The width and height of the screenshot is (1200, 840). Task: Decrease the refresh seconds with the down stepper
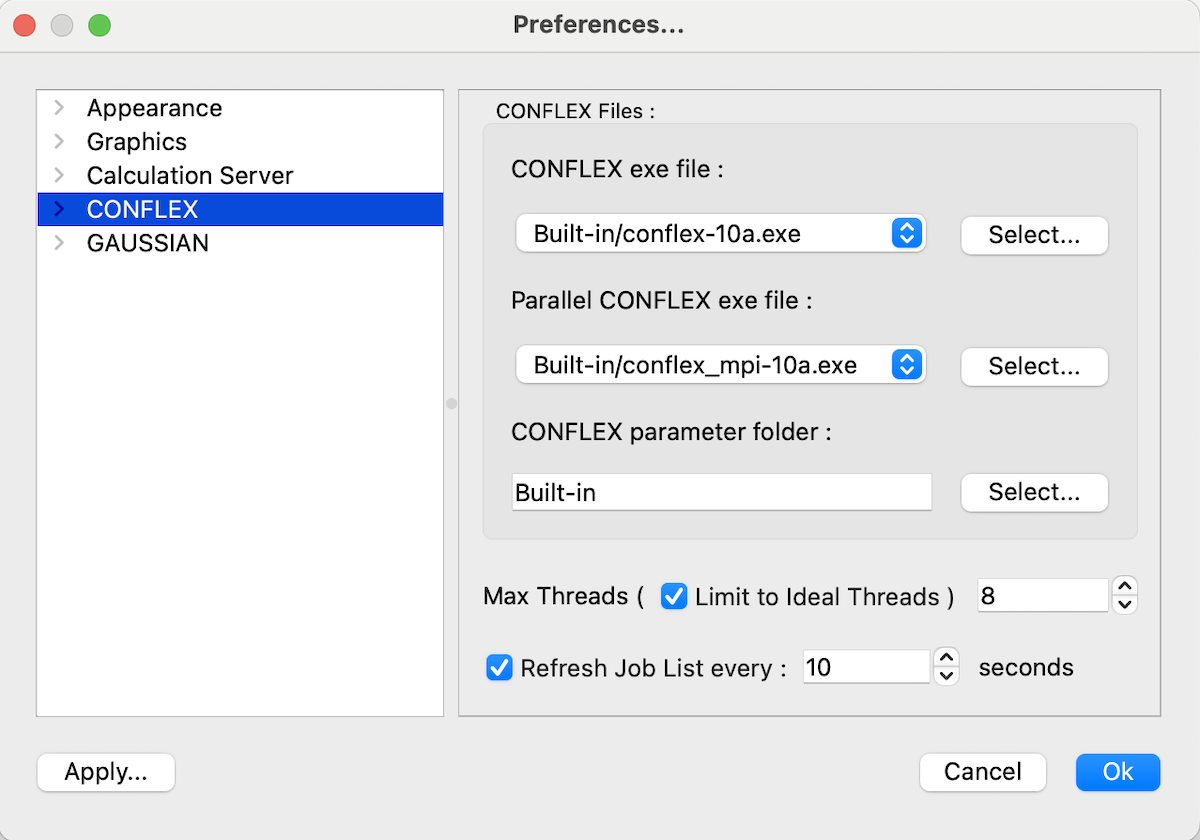(945, 674)
